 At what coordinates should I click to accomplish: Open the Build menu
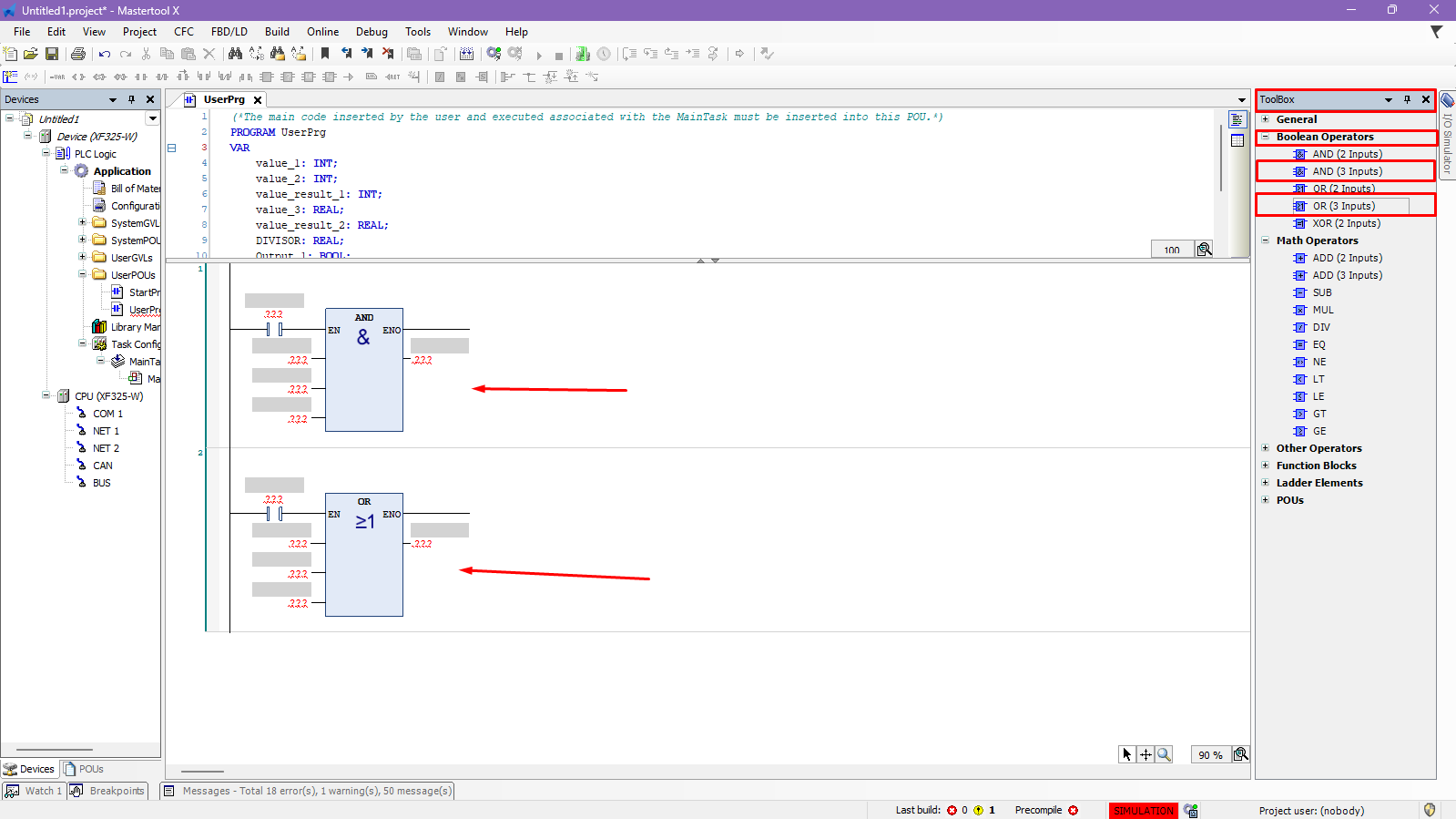point(277,31)
